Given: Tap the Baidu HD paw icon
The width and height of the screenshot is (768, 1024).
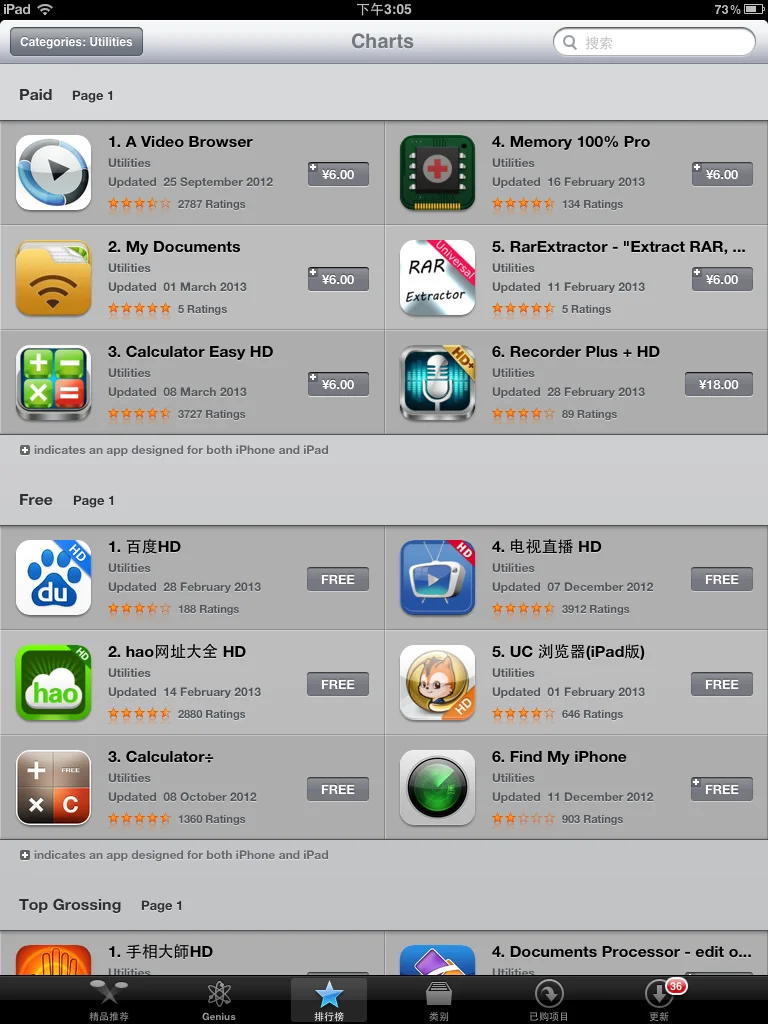Looking at the screenshot, I should pos(54,577).
